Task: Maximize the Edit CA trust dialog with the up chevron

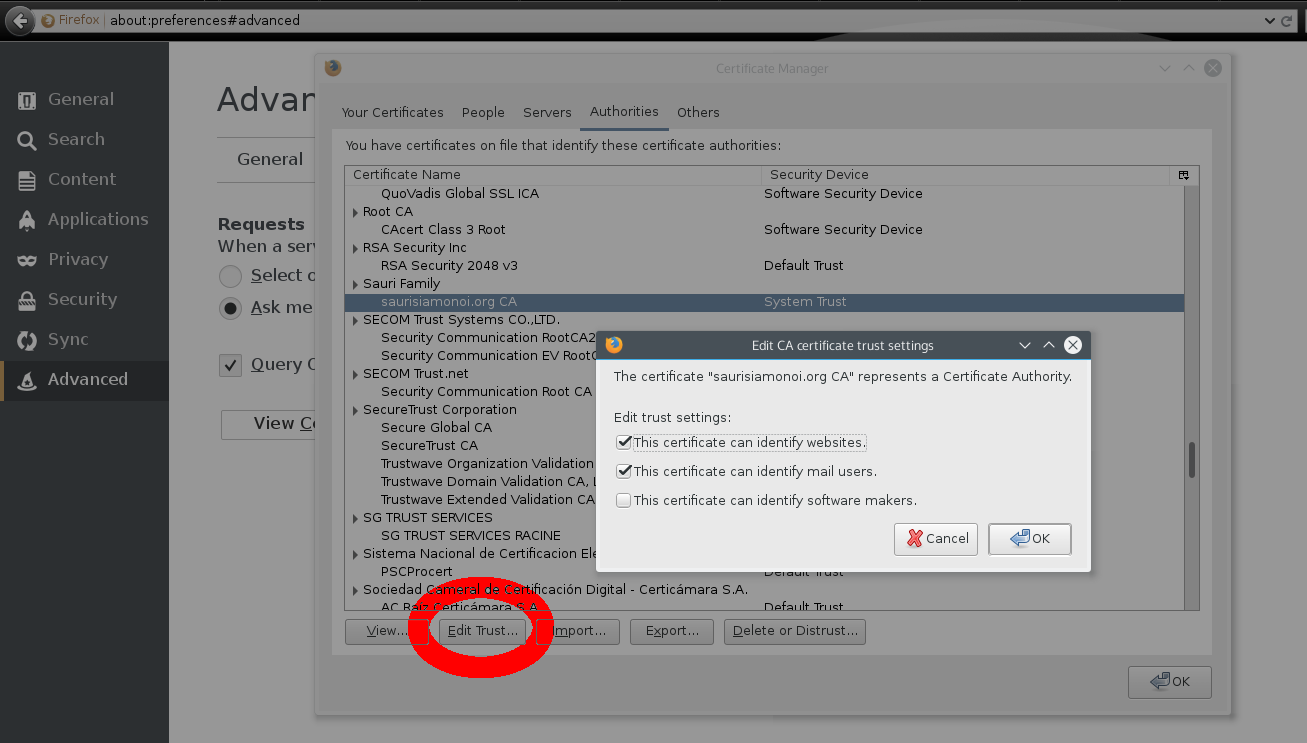Action: coord(1049,345)
